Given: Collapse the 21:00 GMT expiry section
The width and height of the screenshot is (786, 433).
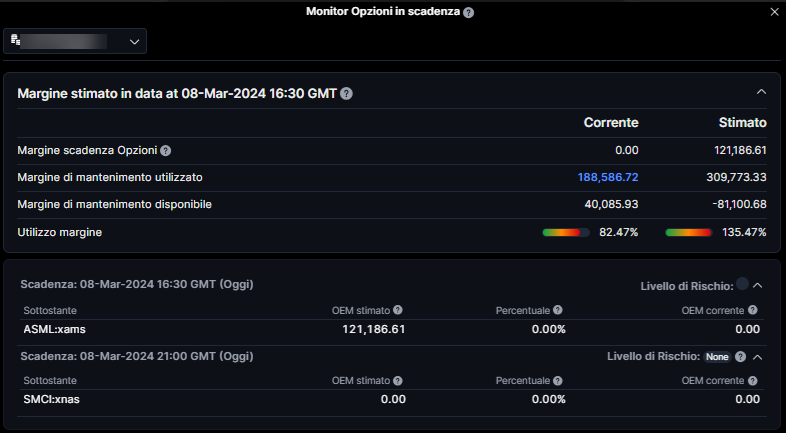Looking at the screenshot, I should coord(757,356).
